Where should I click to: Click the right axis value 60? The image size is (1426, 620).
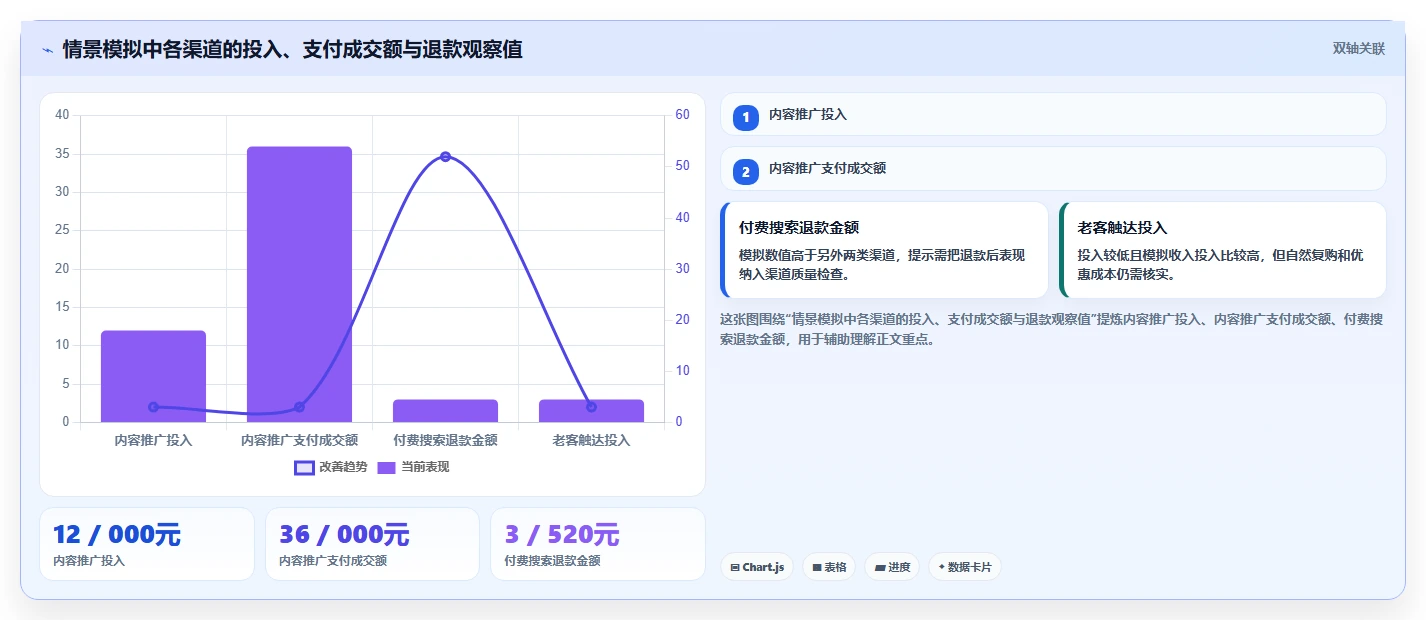683,115
